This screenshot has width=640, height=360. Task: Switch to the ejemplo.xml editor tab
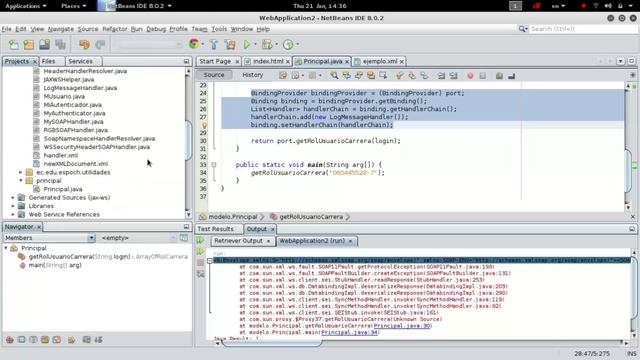coord(380,61)
